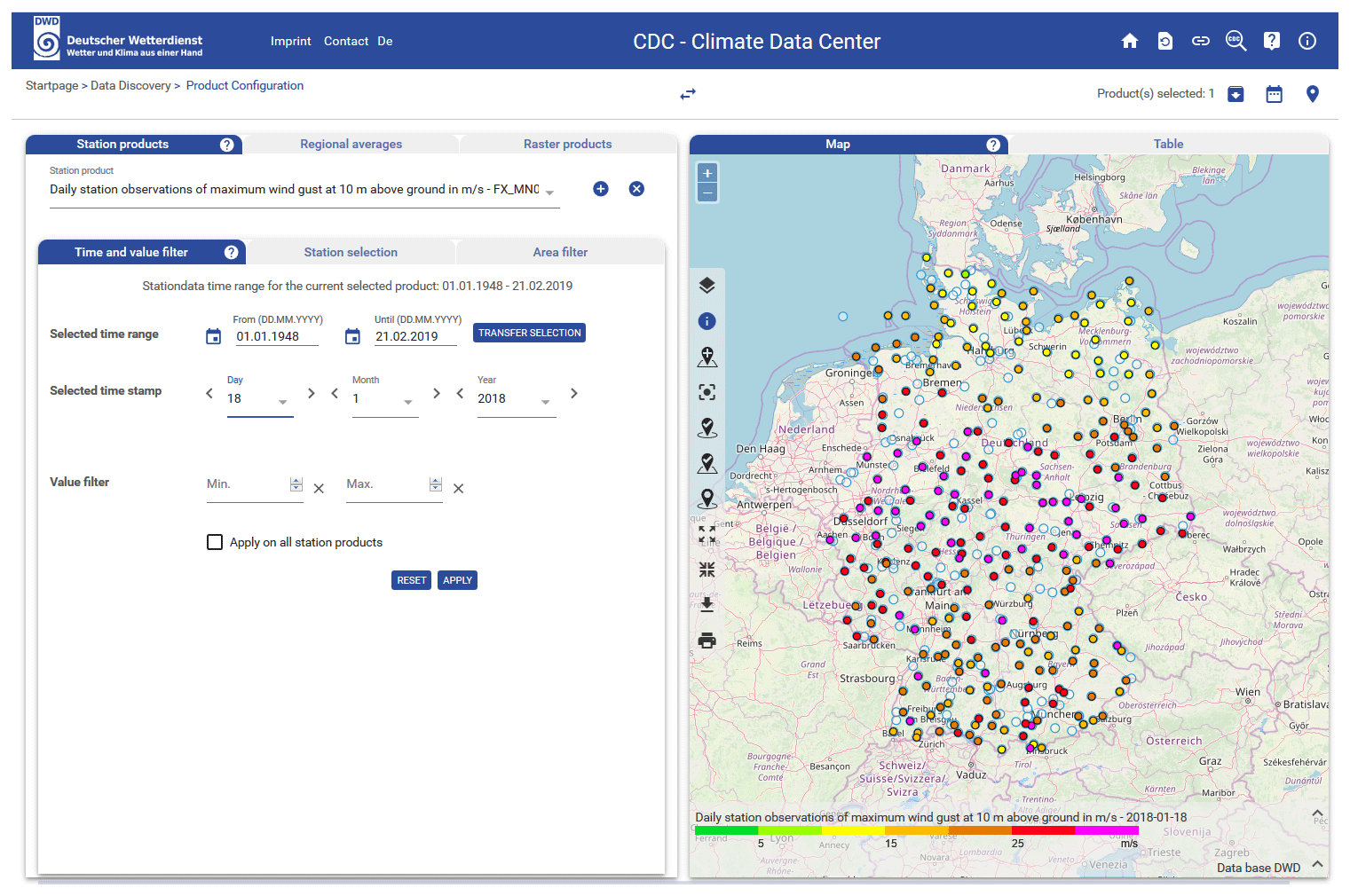Zoom in on the map

click(707, 173)
